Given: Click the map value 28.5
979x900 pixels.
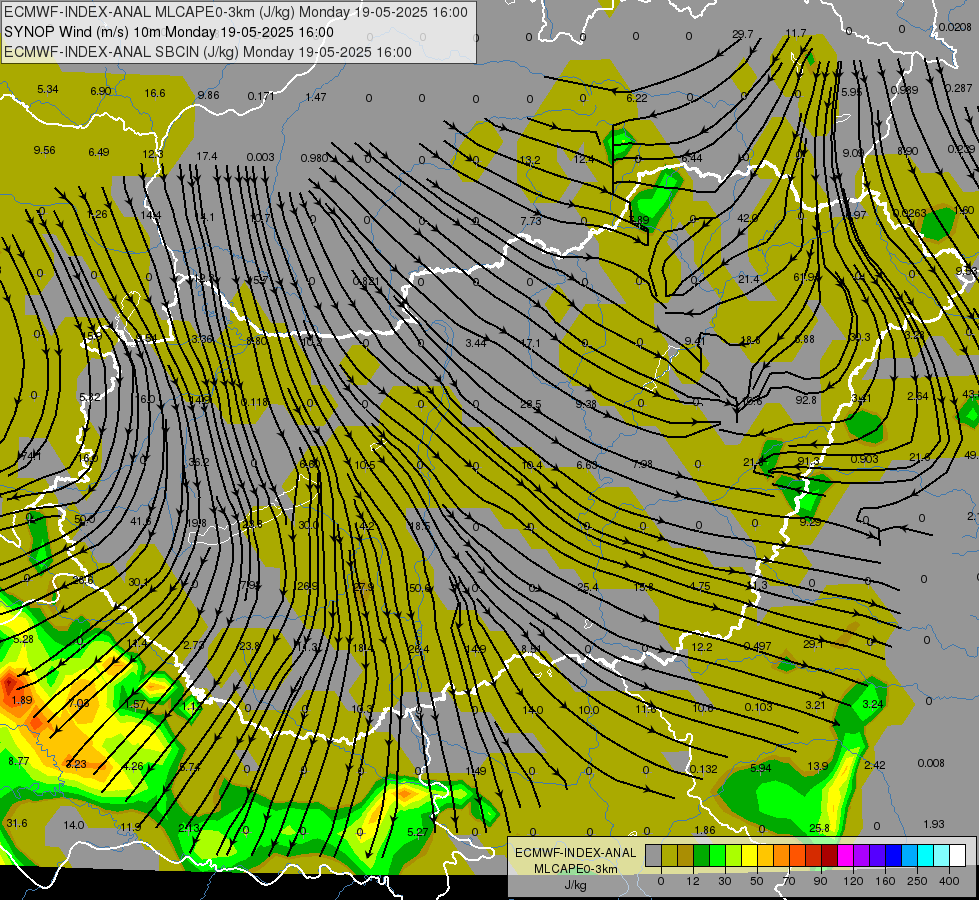Looking at the screenshot, I should point(531,404).
